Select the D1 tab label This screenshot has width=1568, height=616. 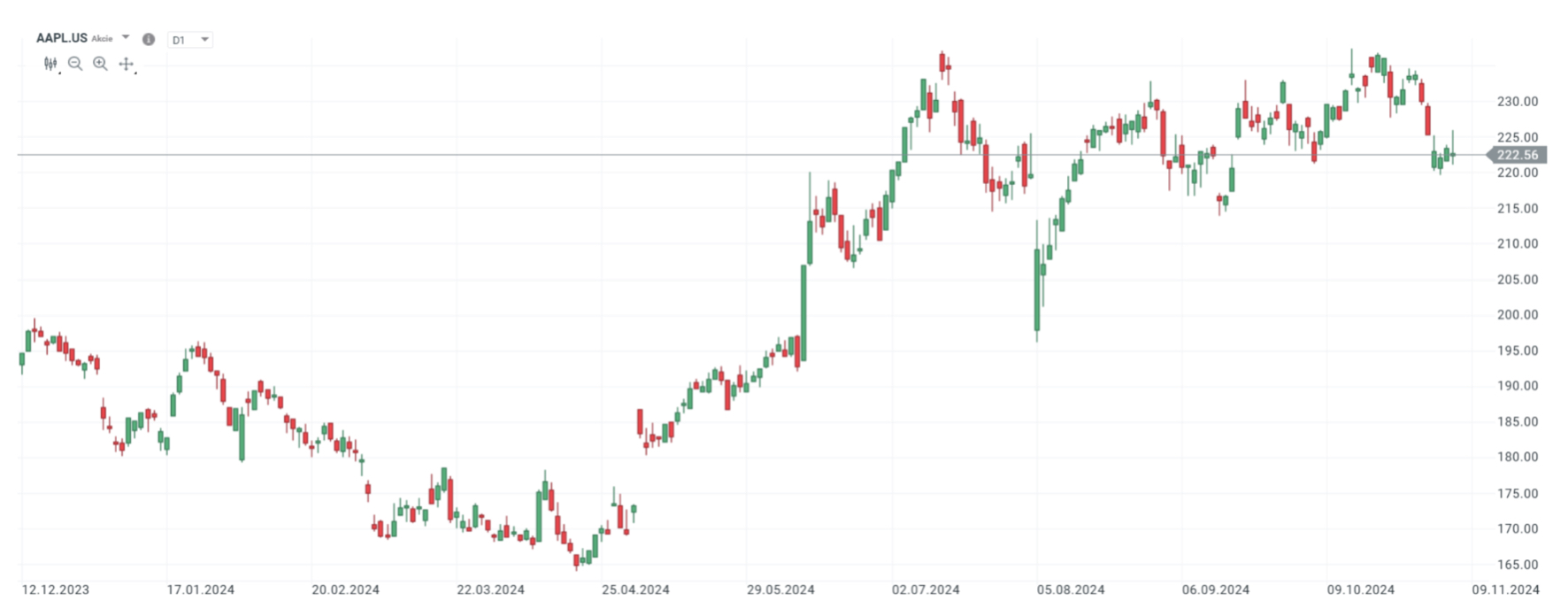click(x=179, y=39)
